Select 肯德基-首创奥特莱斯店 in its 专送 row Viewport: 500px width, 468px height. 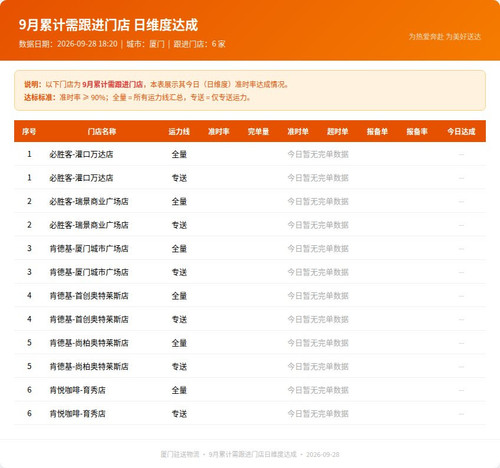(x=89, y=320)
